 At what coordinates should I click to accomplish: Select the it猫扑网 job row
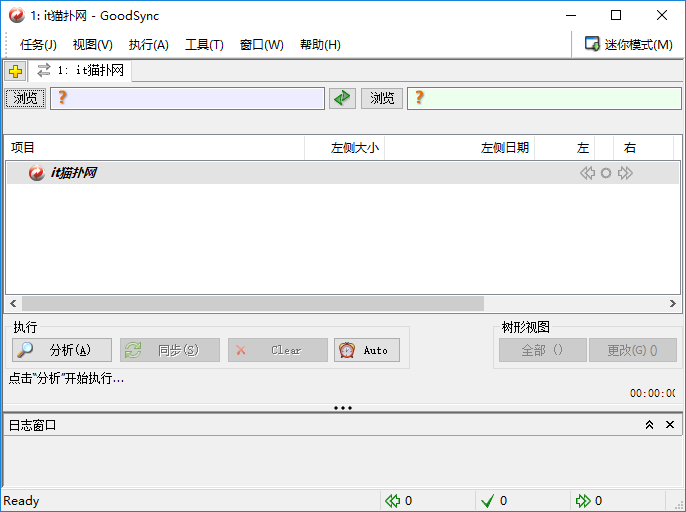pyautogui.click(x=343, y=173)
